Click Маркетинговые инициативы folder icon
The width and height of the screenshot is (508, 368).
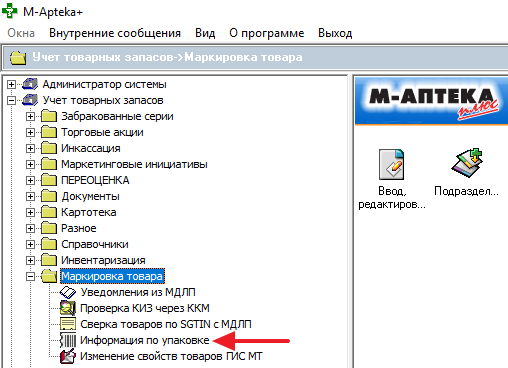[49, 164]
